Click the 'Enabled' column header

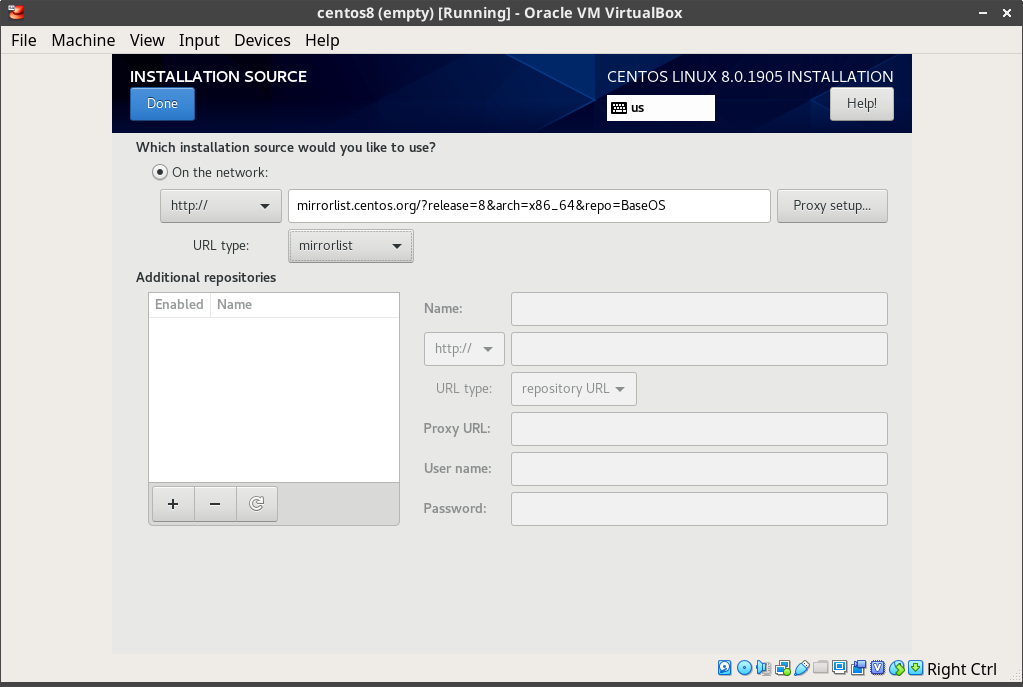(x=179, y=305)
